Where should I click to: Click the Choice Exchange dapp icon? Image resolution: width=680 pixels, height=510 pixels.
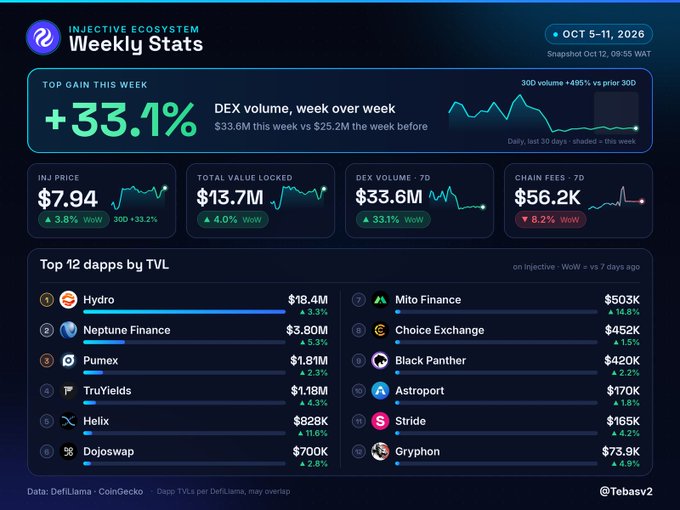pos(380,330)
